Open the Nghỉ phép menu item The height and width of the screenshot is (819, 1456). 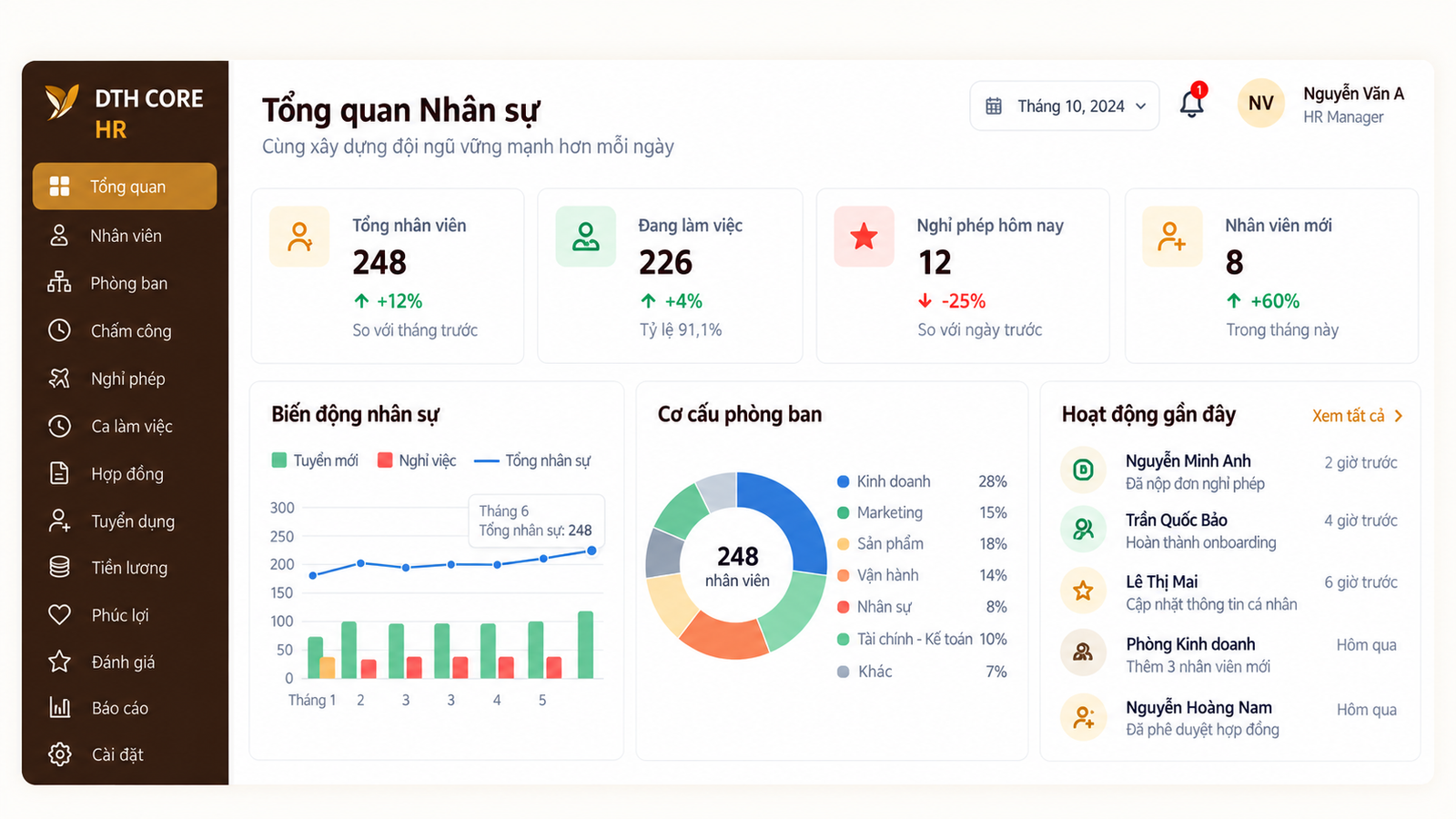click(x=125, y=379)
